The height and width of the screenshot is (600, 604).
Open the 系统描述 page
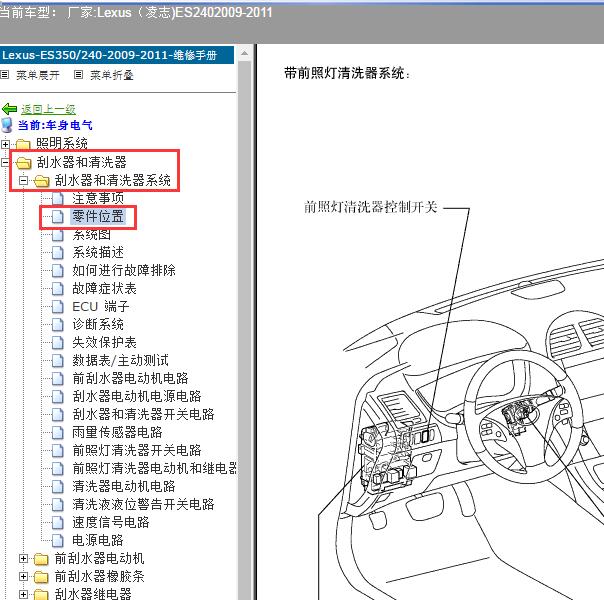(x=98, y=252)
